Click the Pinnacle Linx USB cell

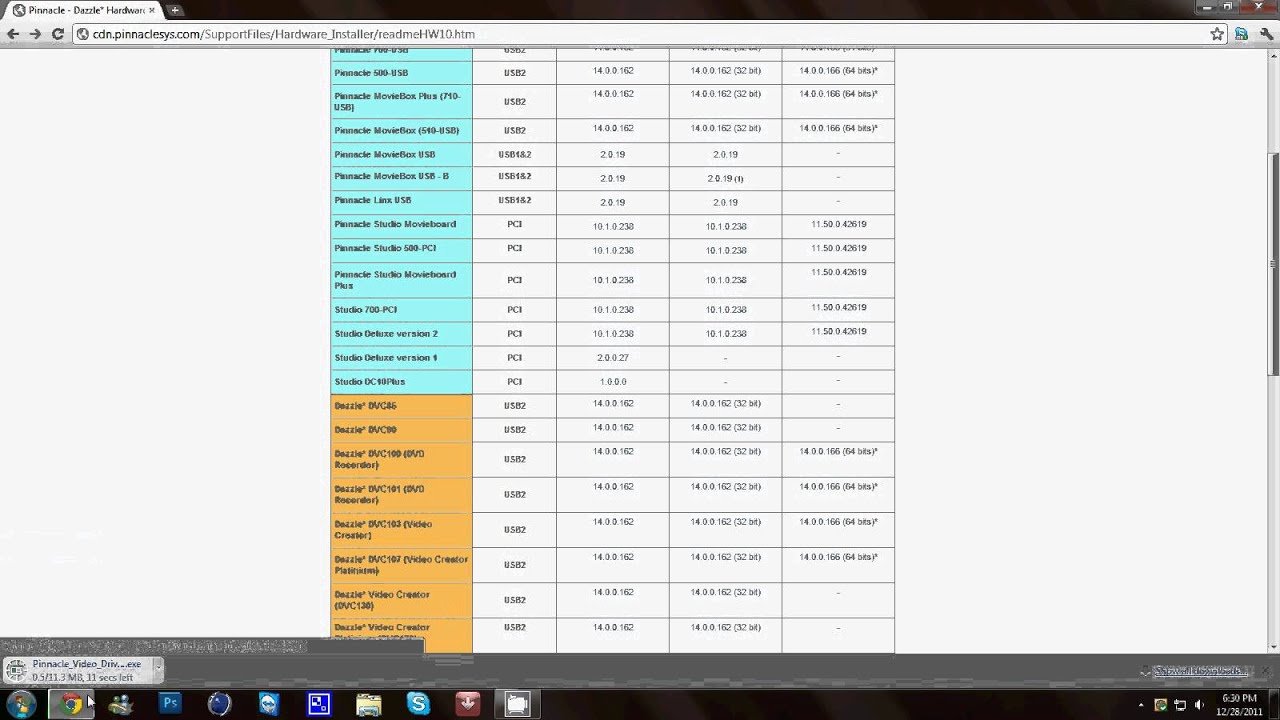401,200
